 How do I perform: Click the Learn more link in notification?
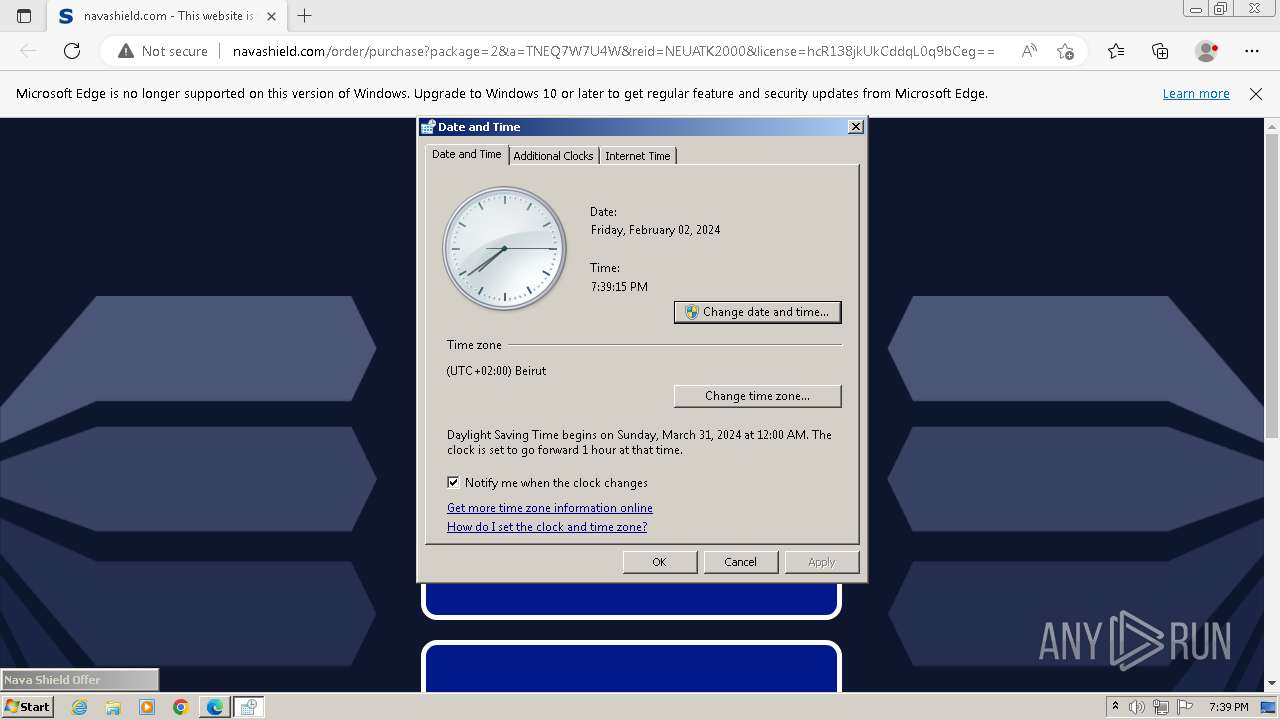[1196, 94]
